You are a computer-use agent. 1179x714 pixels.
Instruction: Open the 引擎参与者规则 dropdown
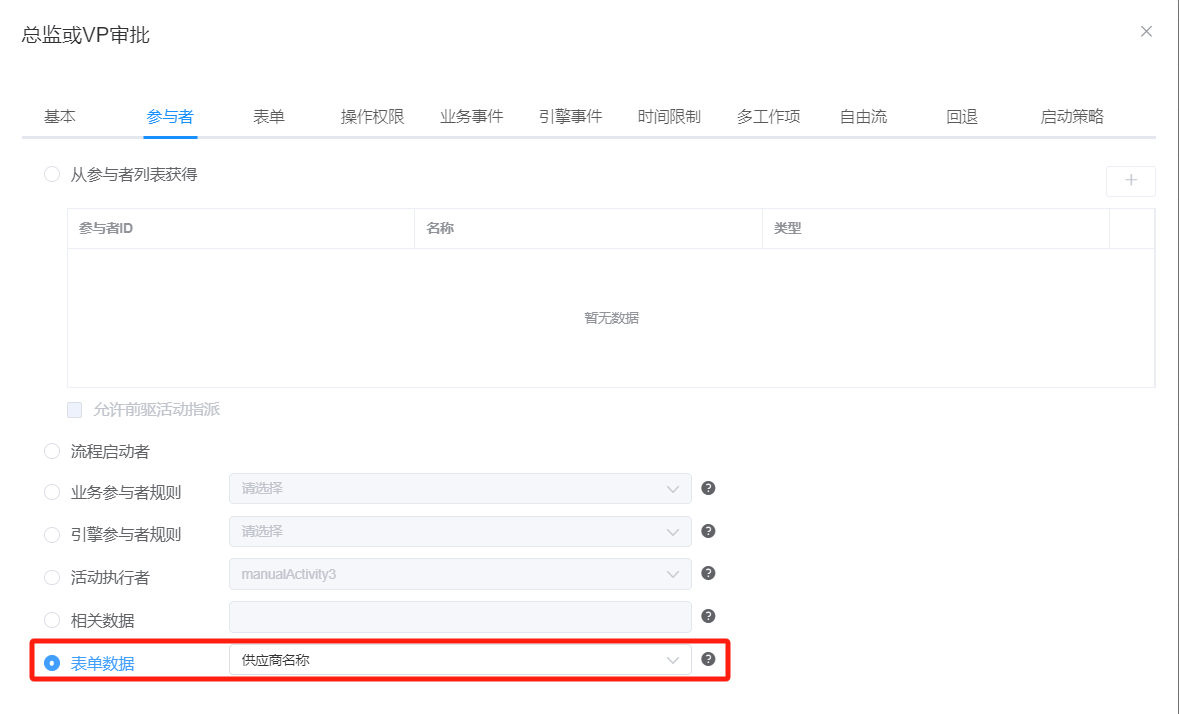(x=460, y=531)
